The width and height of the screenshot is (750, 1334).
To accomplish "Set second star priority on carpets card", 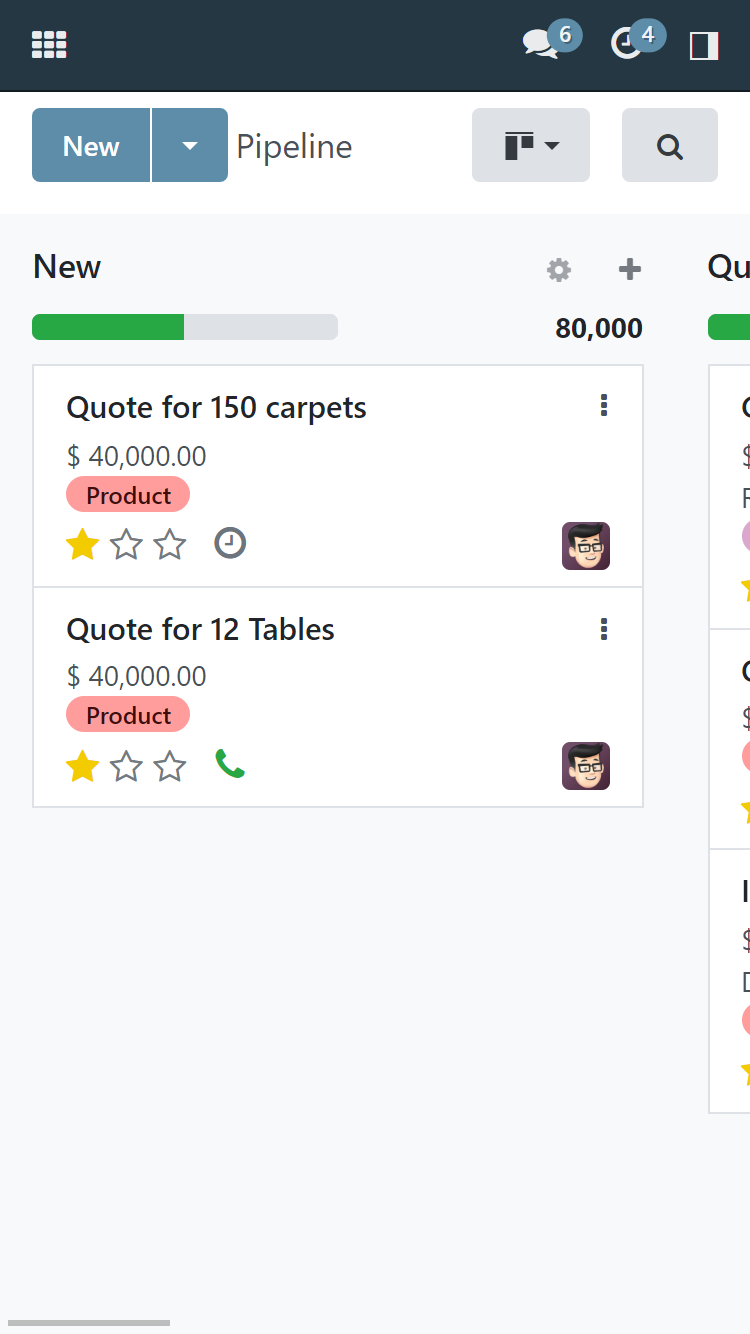I will (126, 545).
